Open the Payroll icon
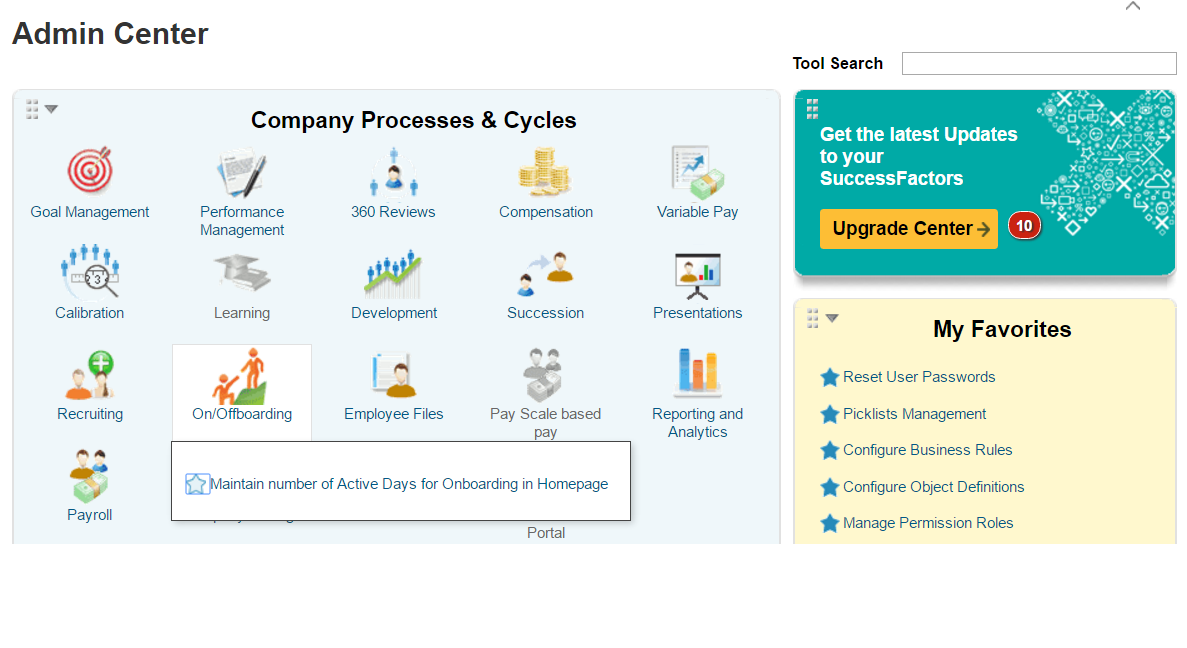The image size is (1187, 648). (x=89, y=475)
